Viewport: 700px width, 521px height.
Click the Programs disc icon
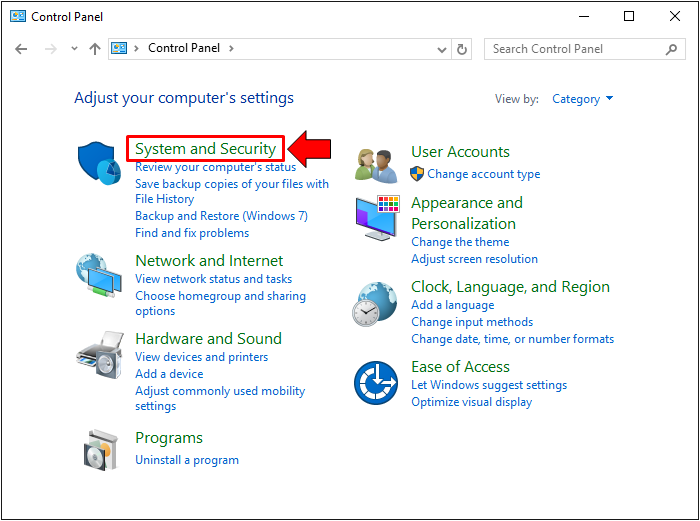tap(101, 450)
